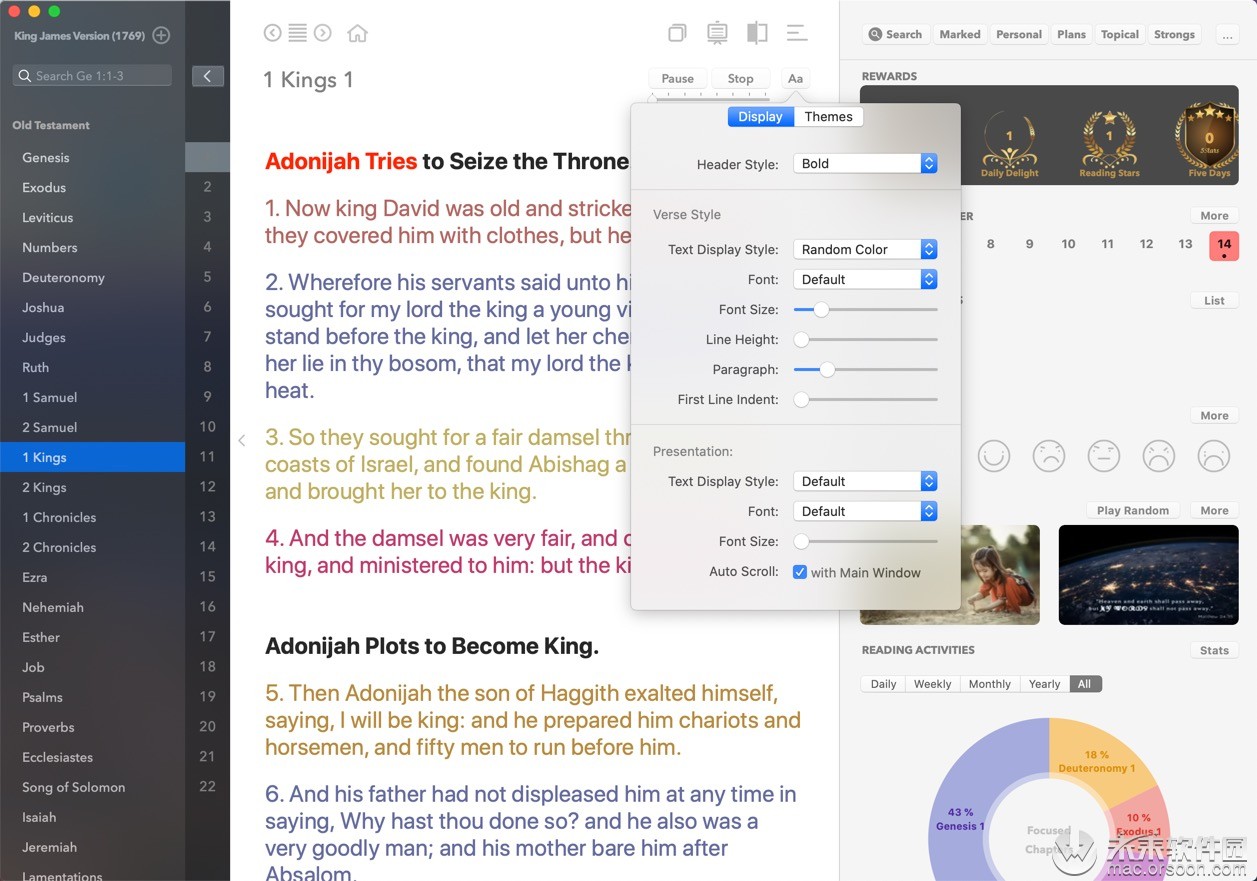Toggle the split view icon
The width and height of the screenshot is (1257, 881).
757,33
